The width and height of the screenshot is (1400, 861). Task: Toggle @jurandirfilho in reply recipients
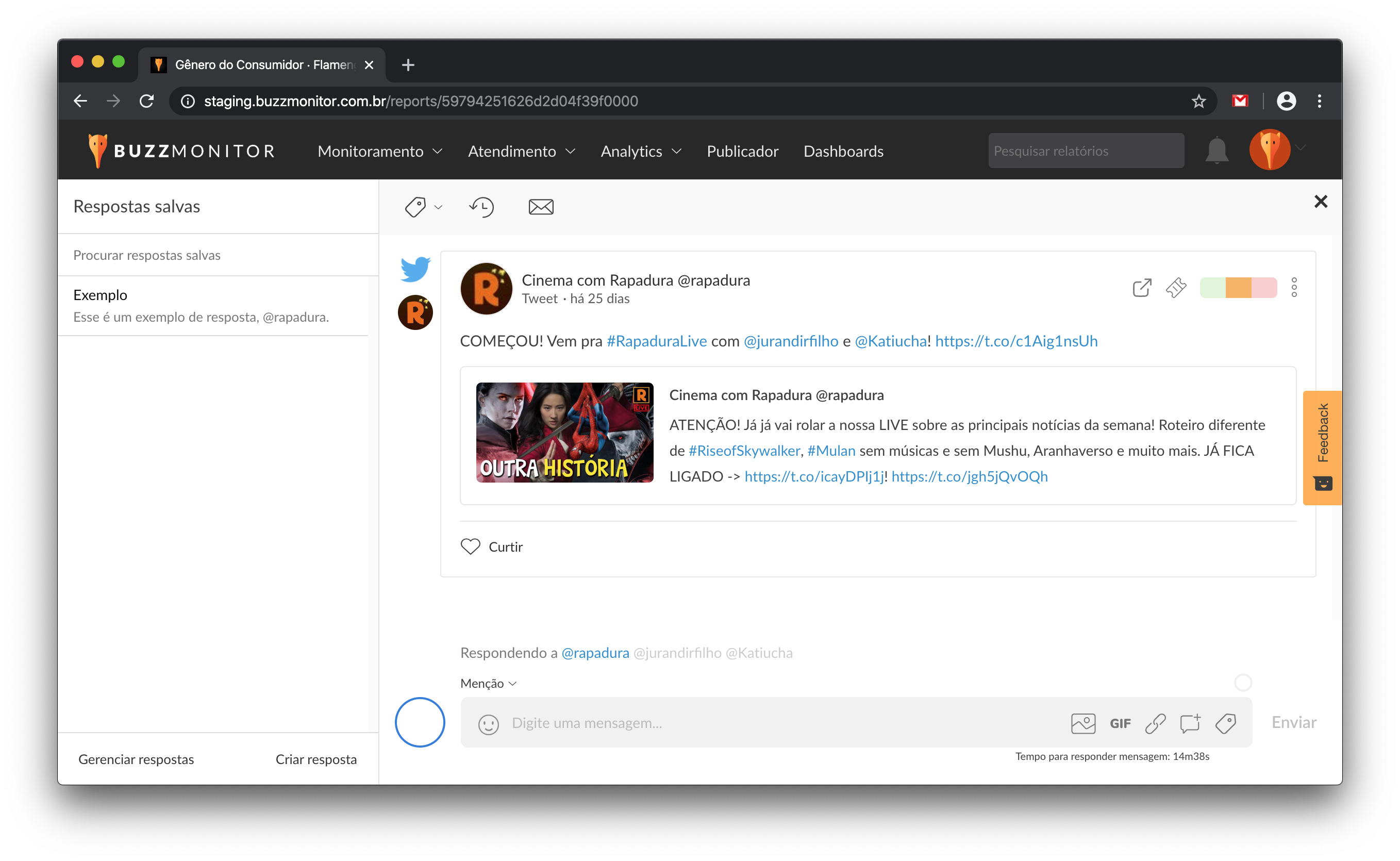click(x=677, y=653)
